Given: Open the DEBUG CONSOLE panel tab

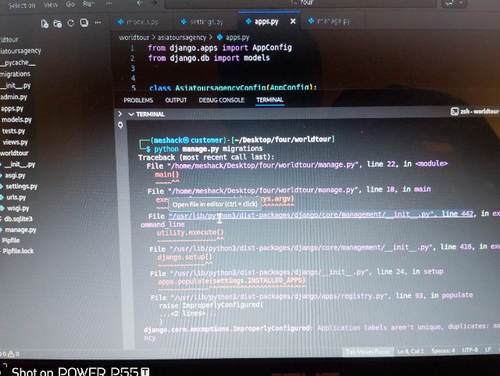Looking at the screenshot, I should tap(221, 100).
